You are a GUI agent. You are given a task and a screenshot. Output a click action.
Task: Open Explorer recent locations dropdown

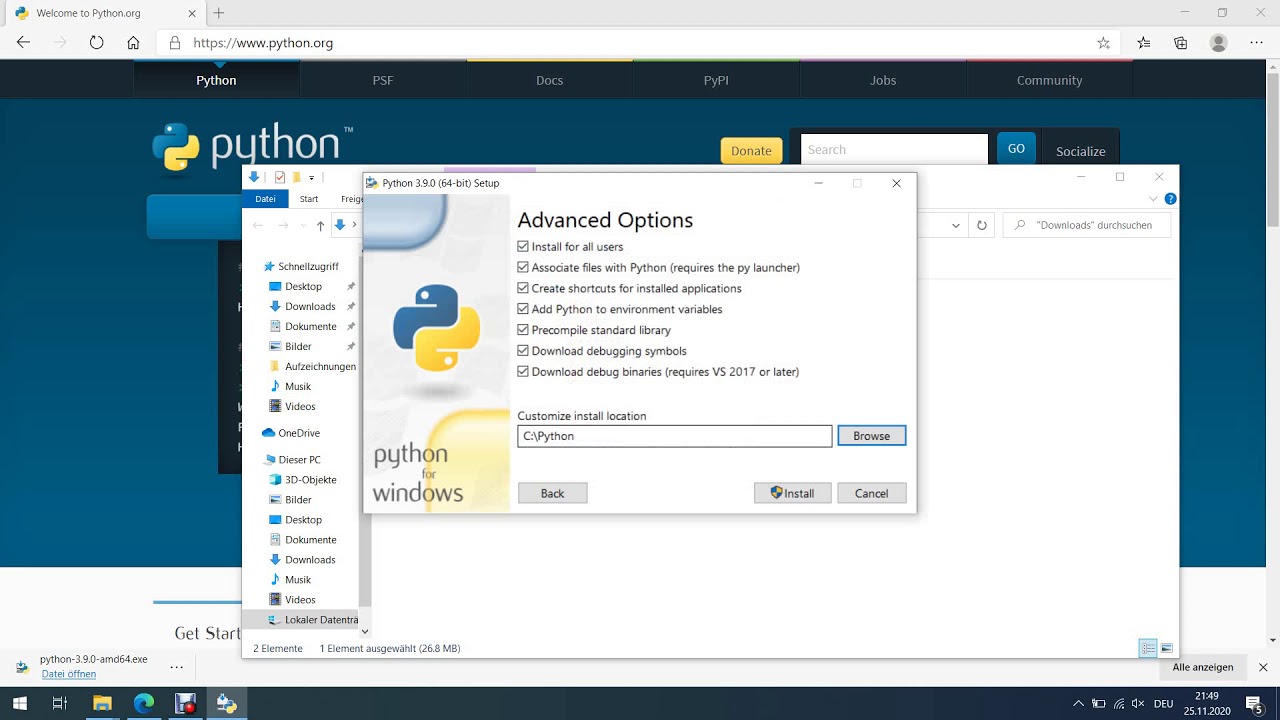[x=302, y=226]
